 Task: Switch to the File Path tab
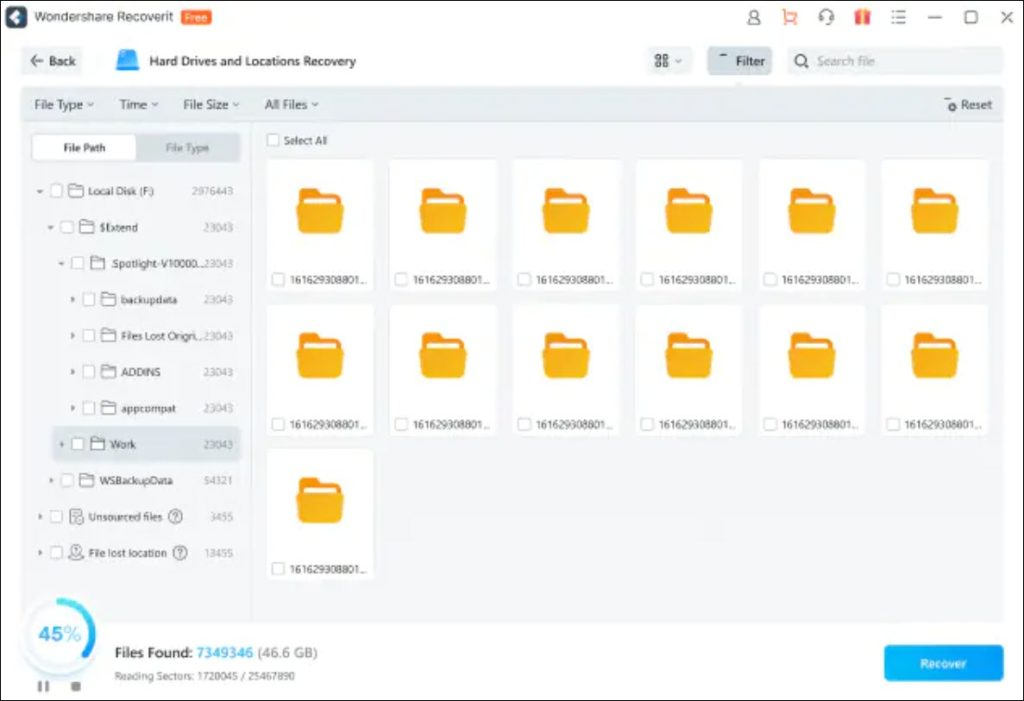tap(84, 148)
